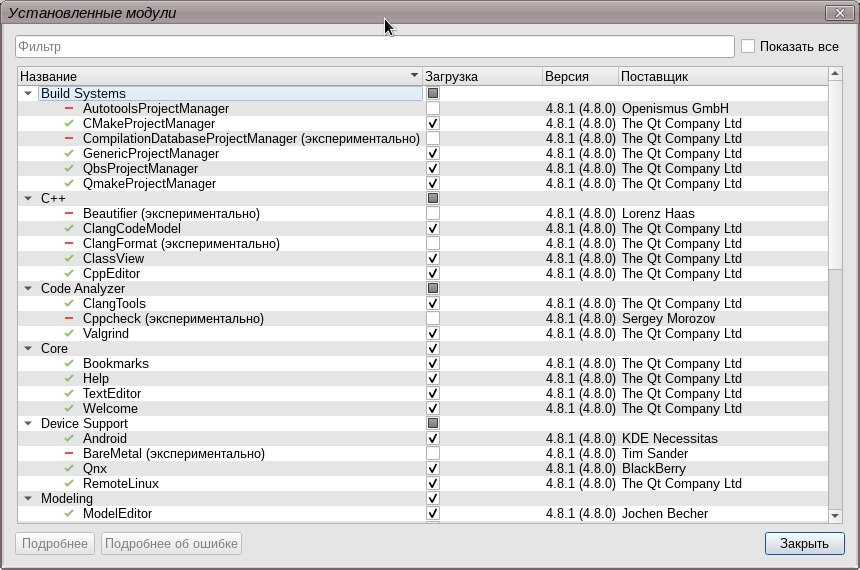Click green check icon beside QbsProjectManager
This screenshot has height=570, width=860.
(x=69, y=168)
